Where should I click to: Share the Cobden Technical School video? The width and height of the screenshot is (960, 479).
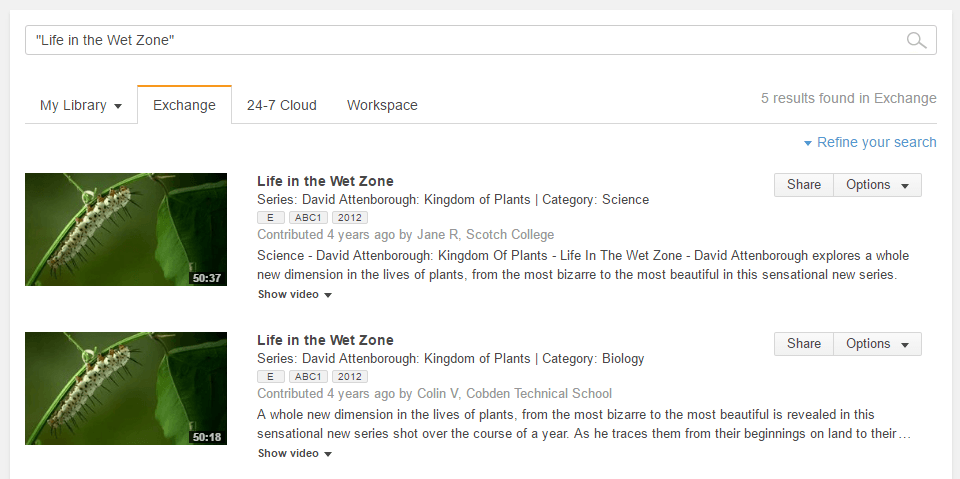pyautogui.click(x=803, y=343)
